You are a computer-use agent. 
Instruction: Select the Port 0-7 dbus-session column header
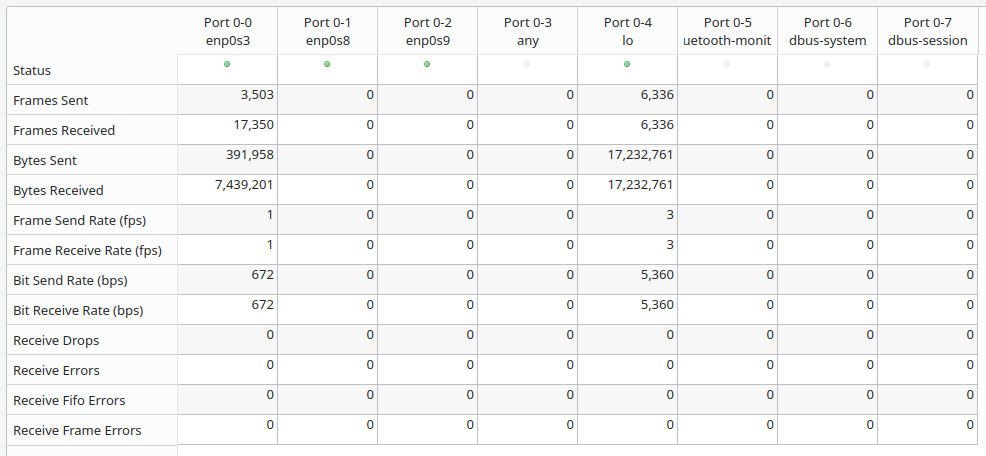pyautogui.click(x=927, y=31)
